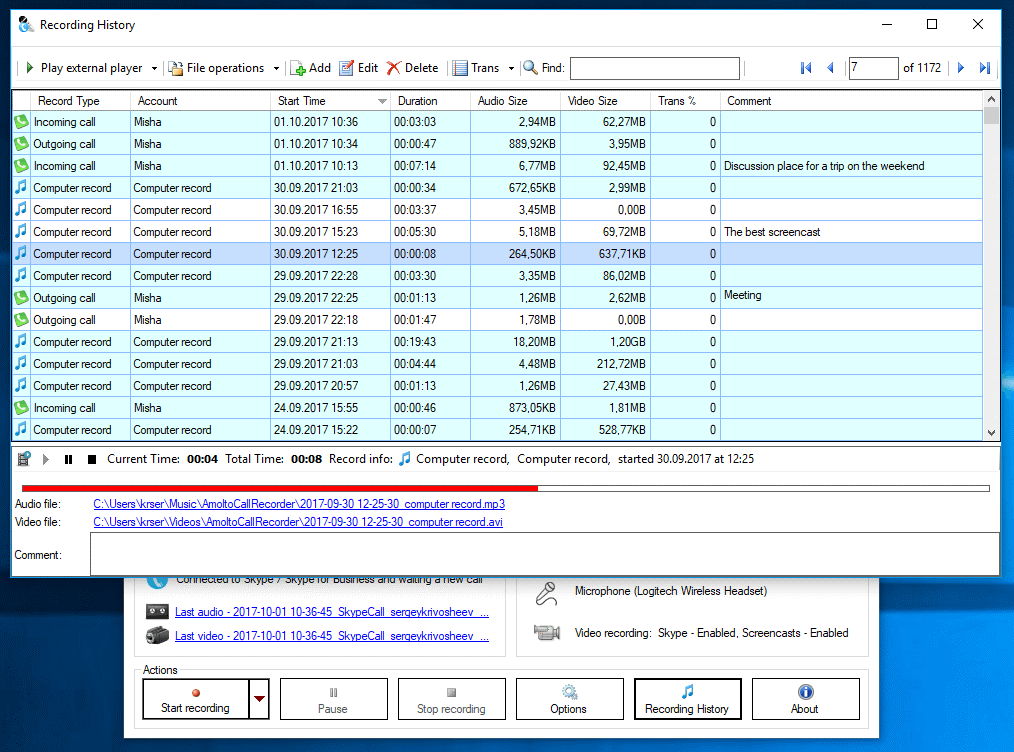Expand Start recording dropdown arrow

(259, 699)
